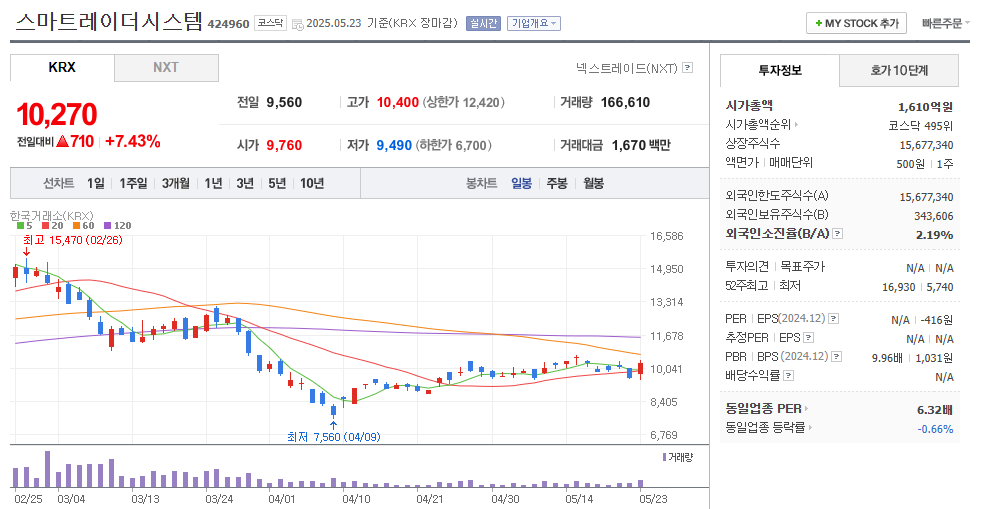Click the 액면가 매매단위 value 500원 1주
The image size is (986, 509).
tap(925, 164)
